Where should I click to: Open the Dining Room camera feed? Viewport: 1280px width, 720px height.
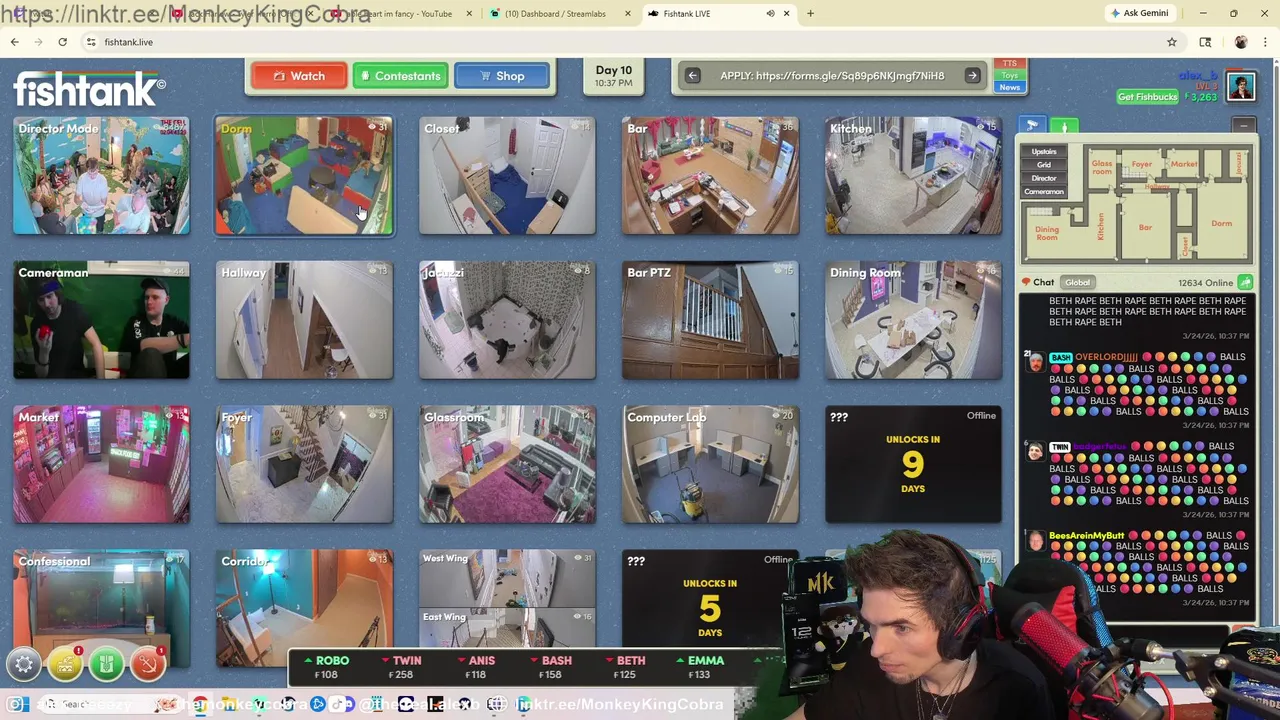click(x=913, y=320)
